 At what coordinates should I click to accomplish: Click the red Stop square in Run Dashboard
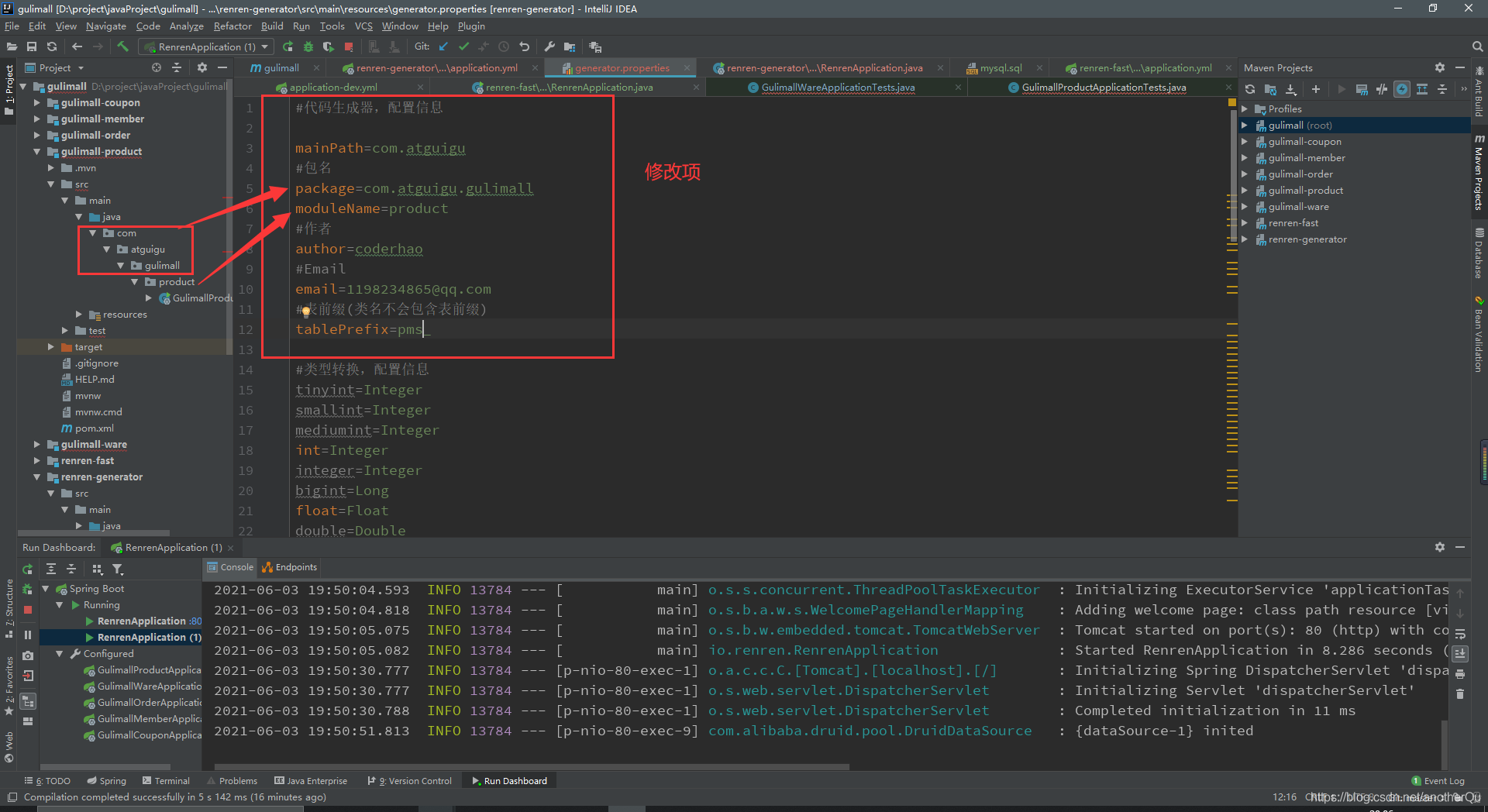(28, 610)
